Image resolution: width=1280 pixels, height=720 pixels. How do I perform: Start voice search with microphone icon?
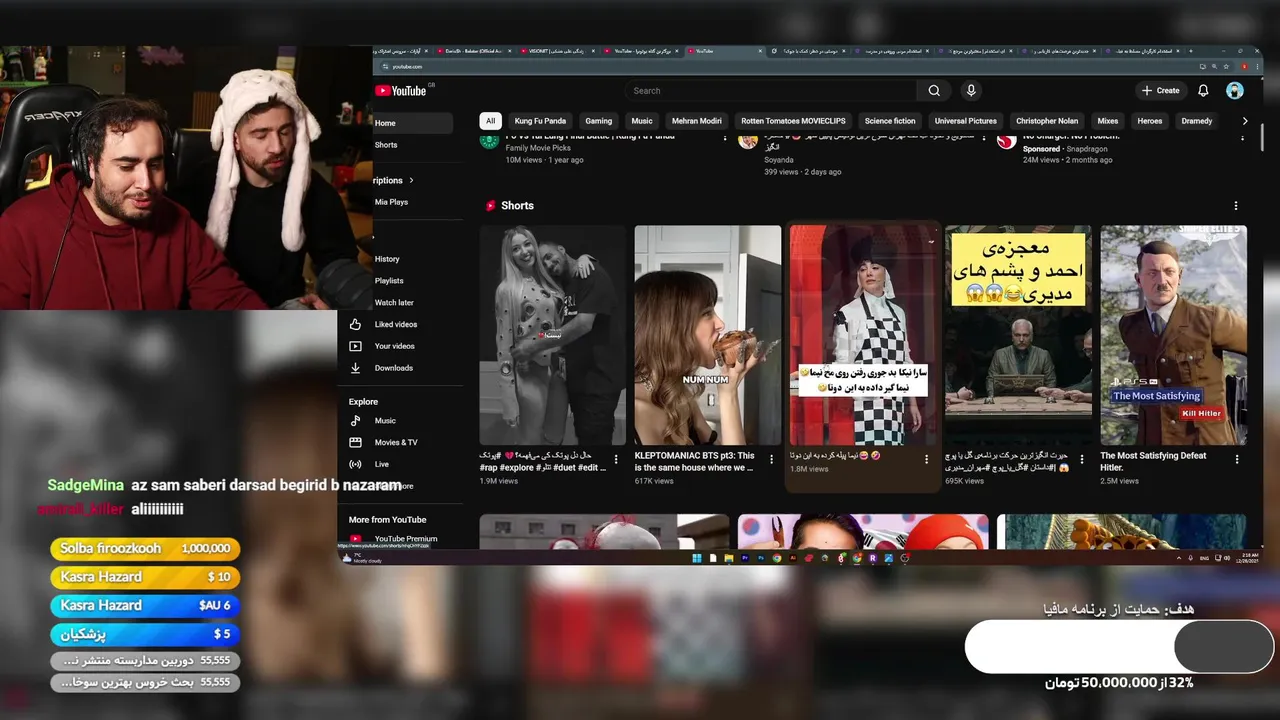click(x=970, y=91)
